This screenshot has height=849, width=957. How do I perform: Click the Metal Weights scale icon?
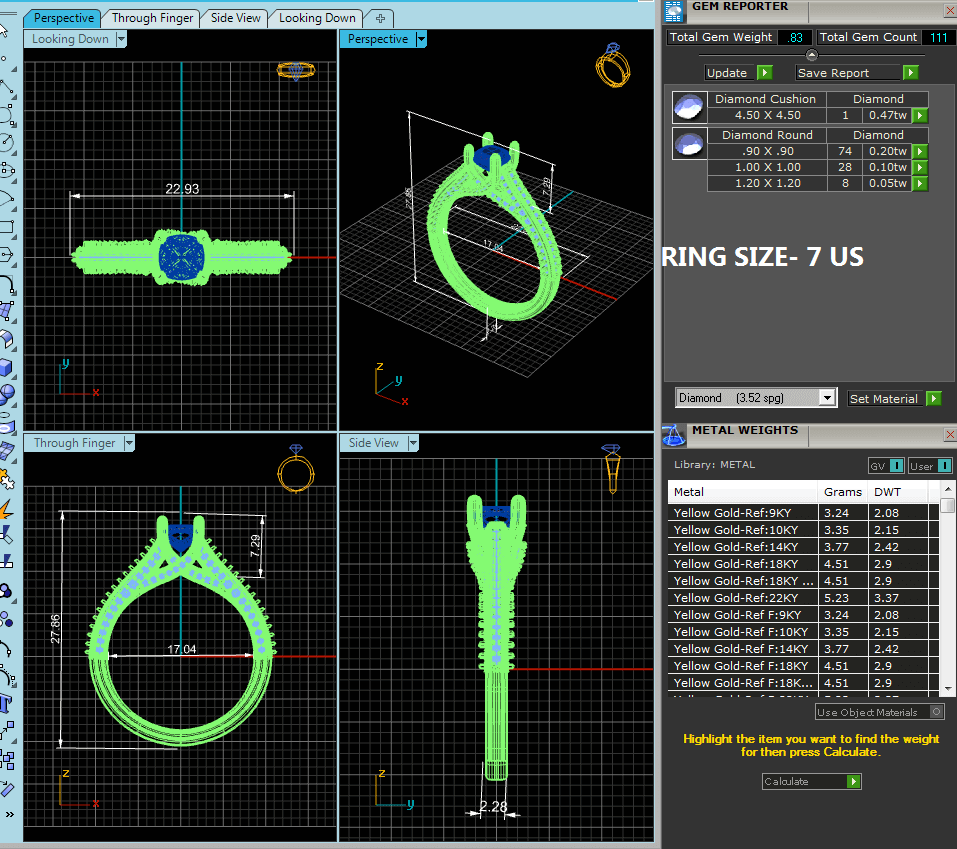tap(675, 434)
